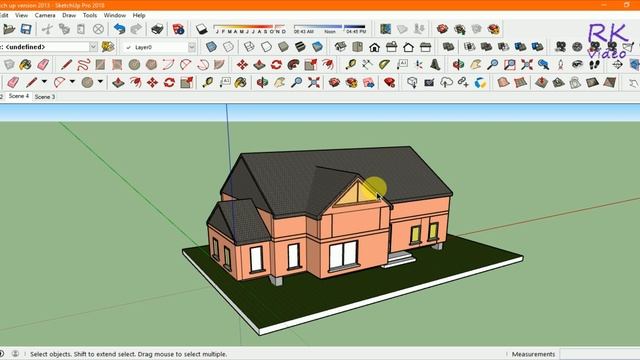Select the Zoom Window tool
Image resolution: width=640 pixels, height=360 pixels.
coord(509,64)
